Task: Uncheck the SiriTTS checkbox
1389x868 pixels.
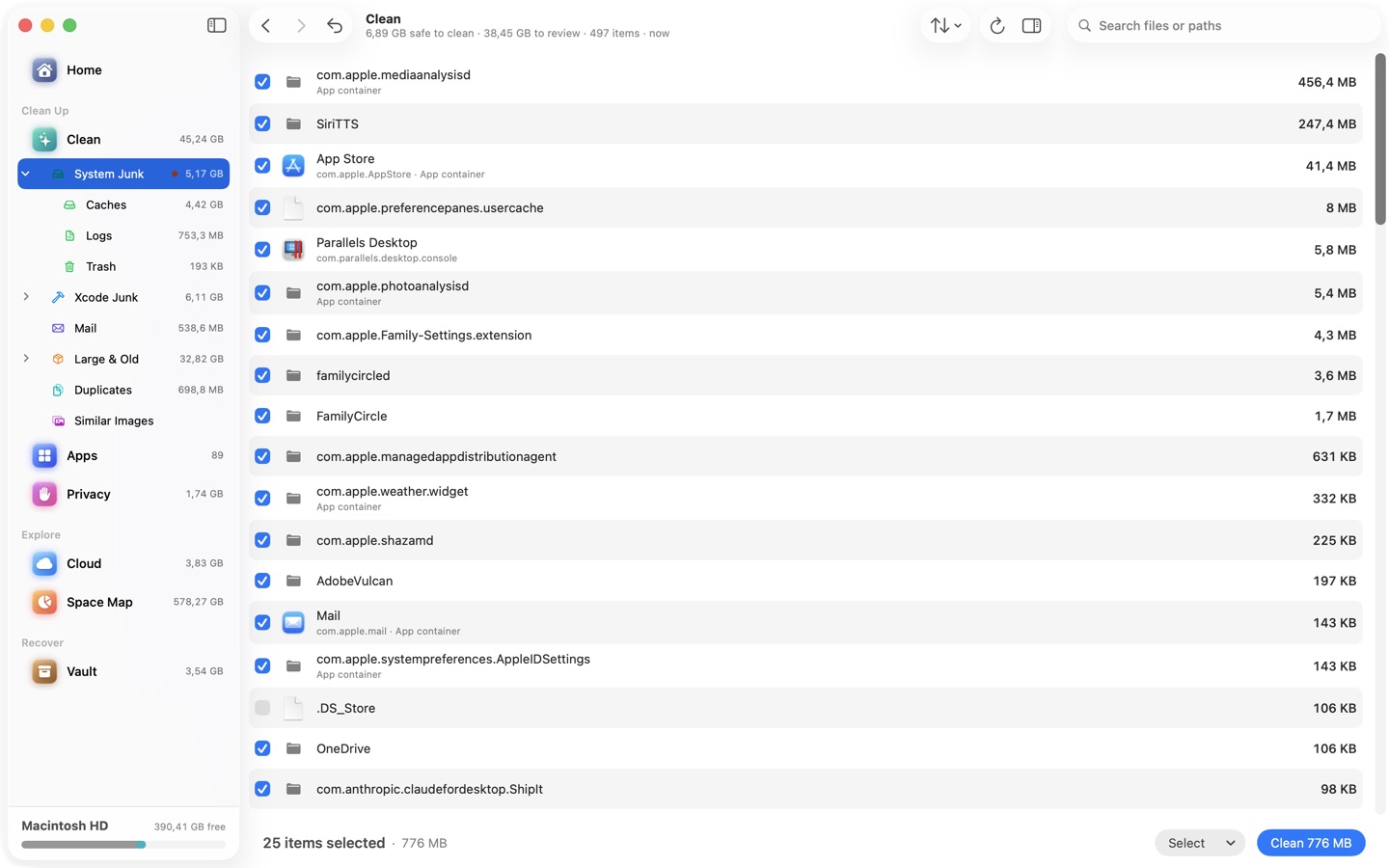Action: click(x=262, y=123)
